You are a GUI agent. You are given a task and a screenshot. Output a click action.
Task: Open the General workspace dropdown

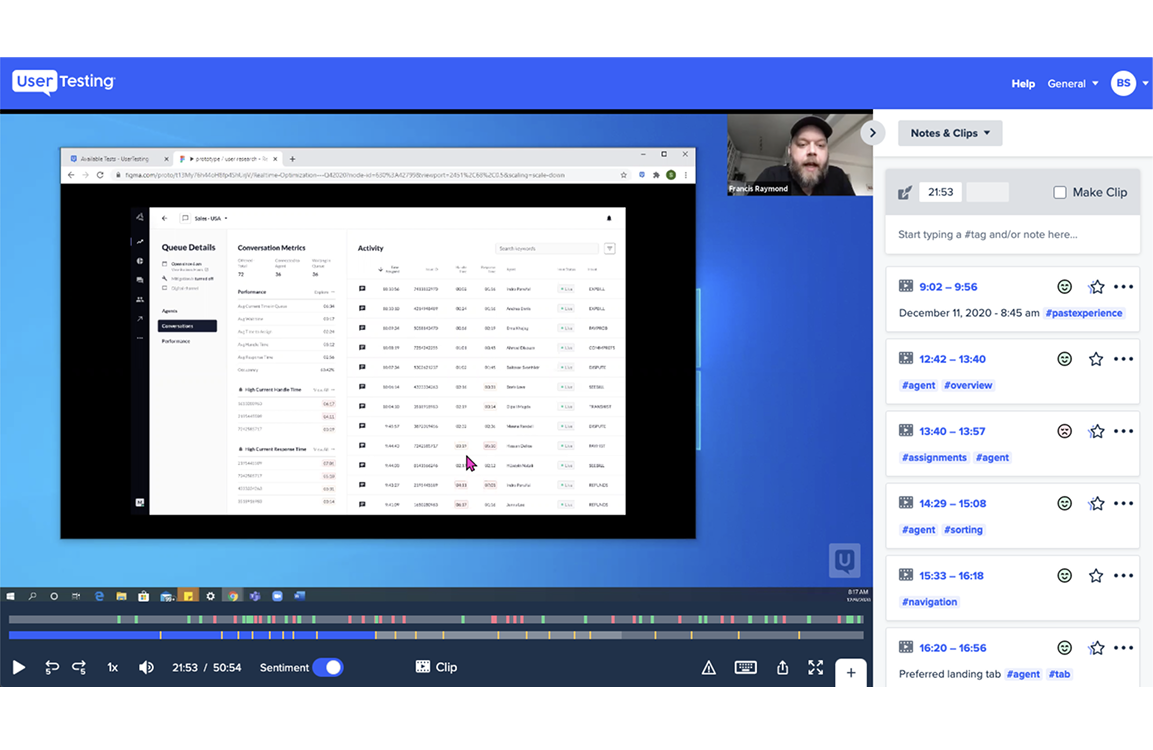pos(1072,84)
